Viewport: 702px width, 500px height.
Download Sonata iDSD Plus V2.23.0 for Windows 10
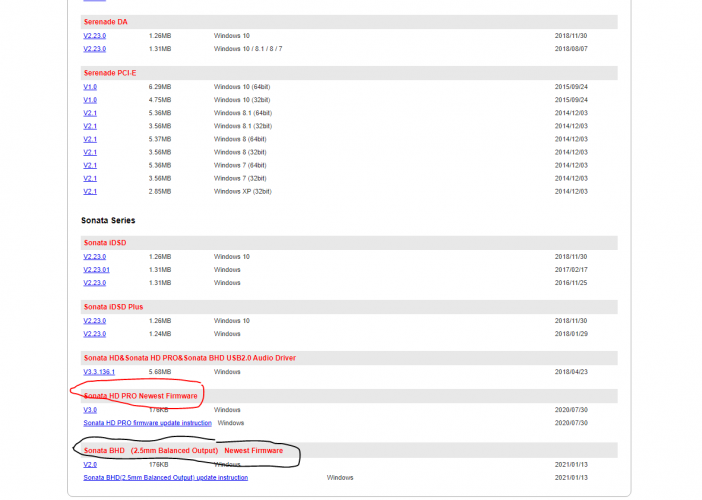click(x=94, y=321)
